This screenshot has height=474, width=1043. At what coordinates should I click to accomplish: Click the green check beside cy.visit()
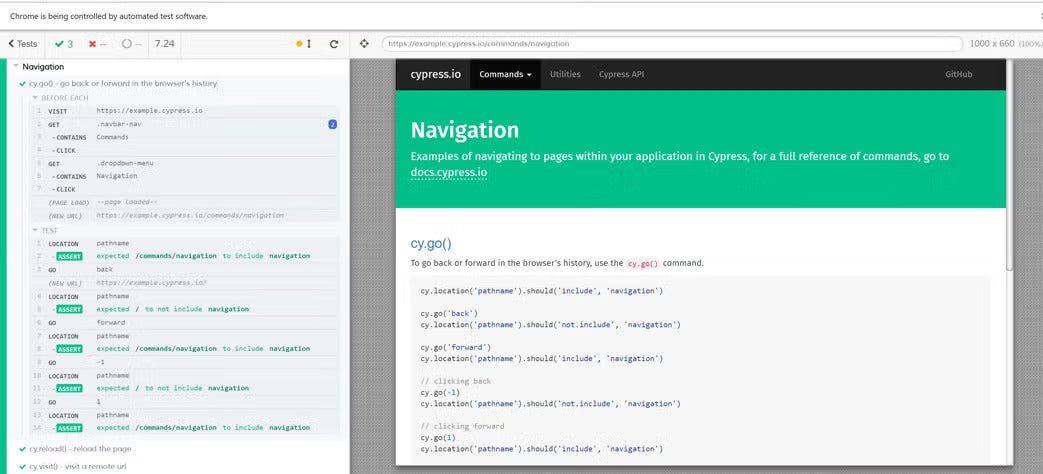[x=23, y=467]
